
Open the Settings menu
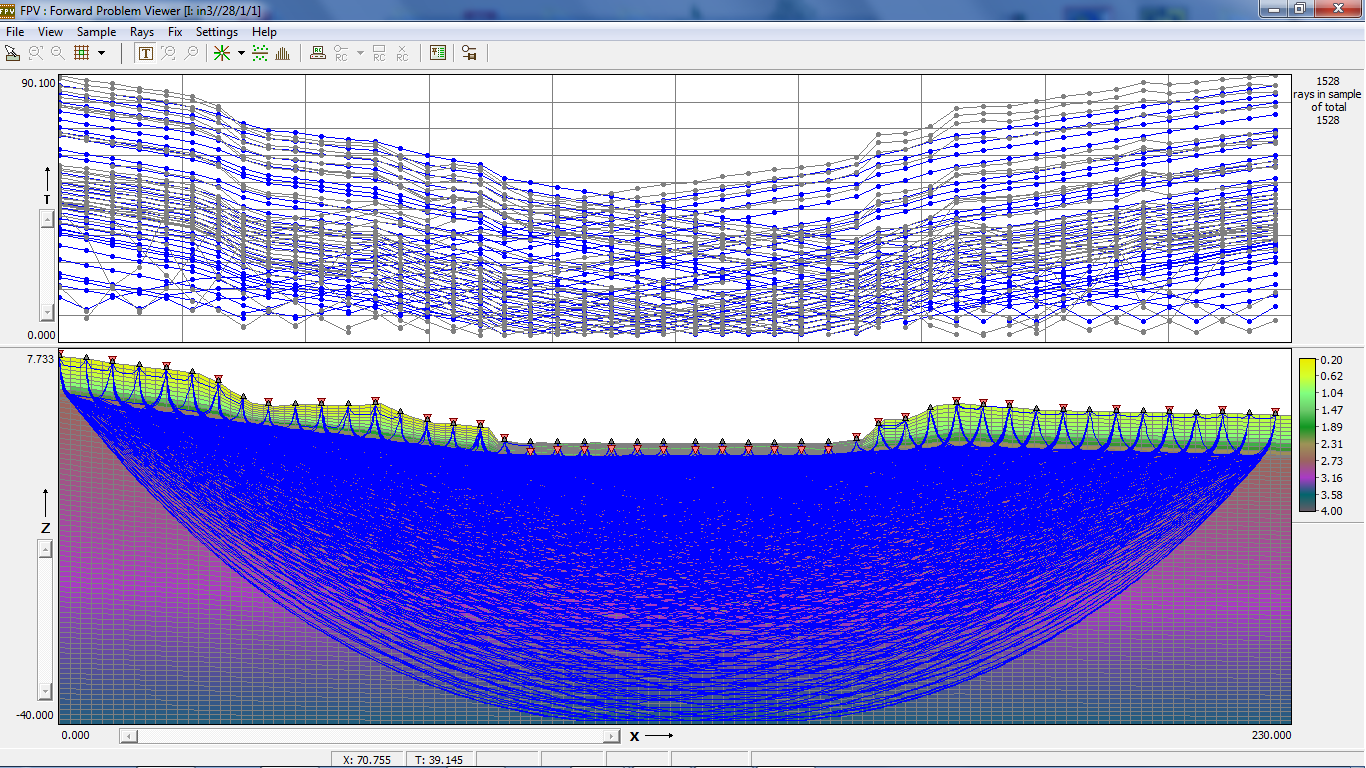pyautogui.click(x=216, y=32)
